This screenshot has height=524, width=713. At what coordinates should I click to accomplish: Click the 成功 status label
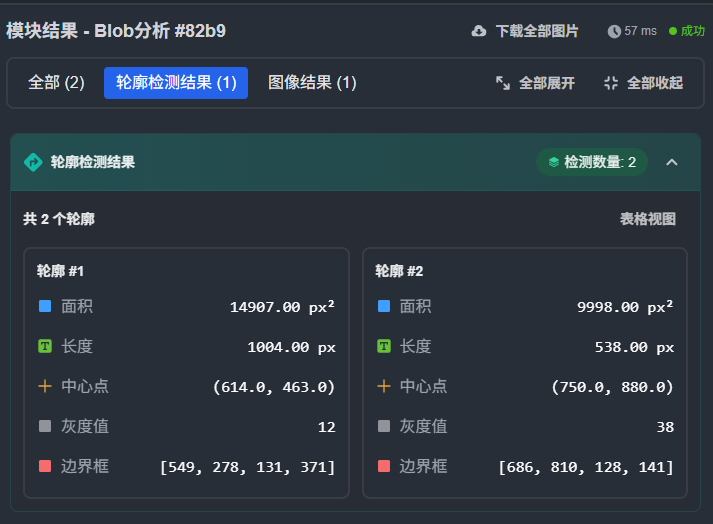click(x=693, y=31)
